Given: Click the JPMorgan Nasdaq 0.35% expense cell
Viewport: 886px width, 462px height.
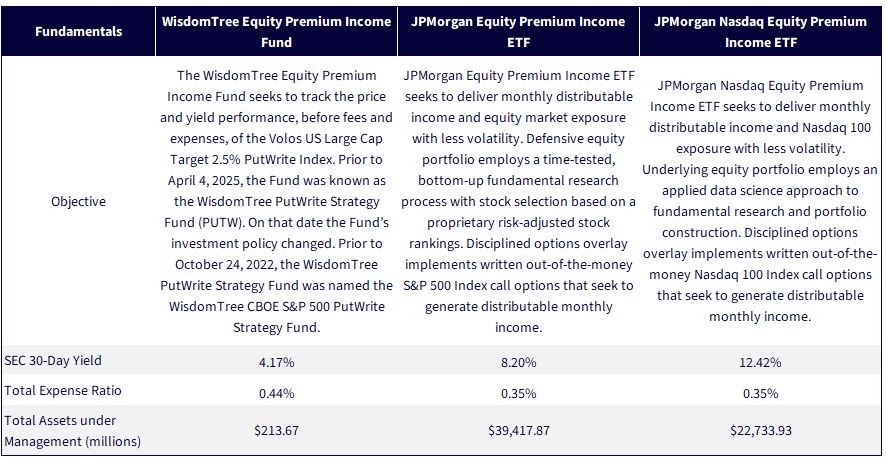Looking at the screenshot, I should pyautogui.click(x=761, y=393).
